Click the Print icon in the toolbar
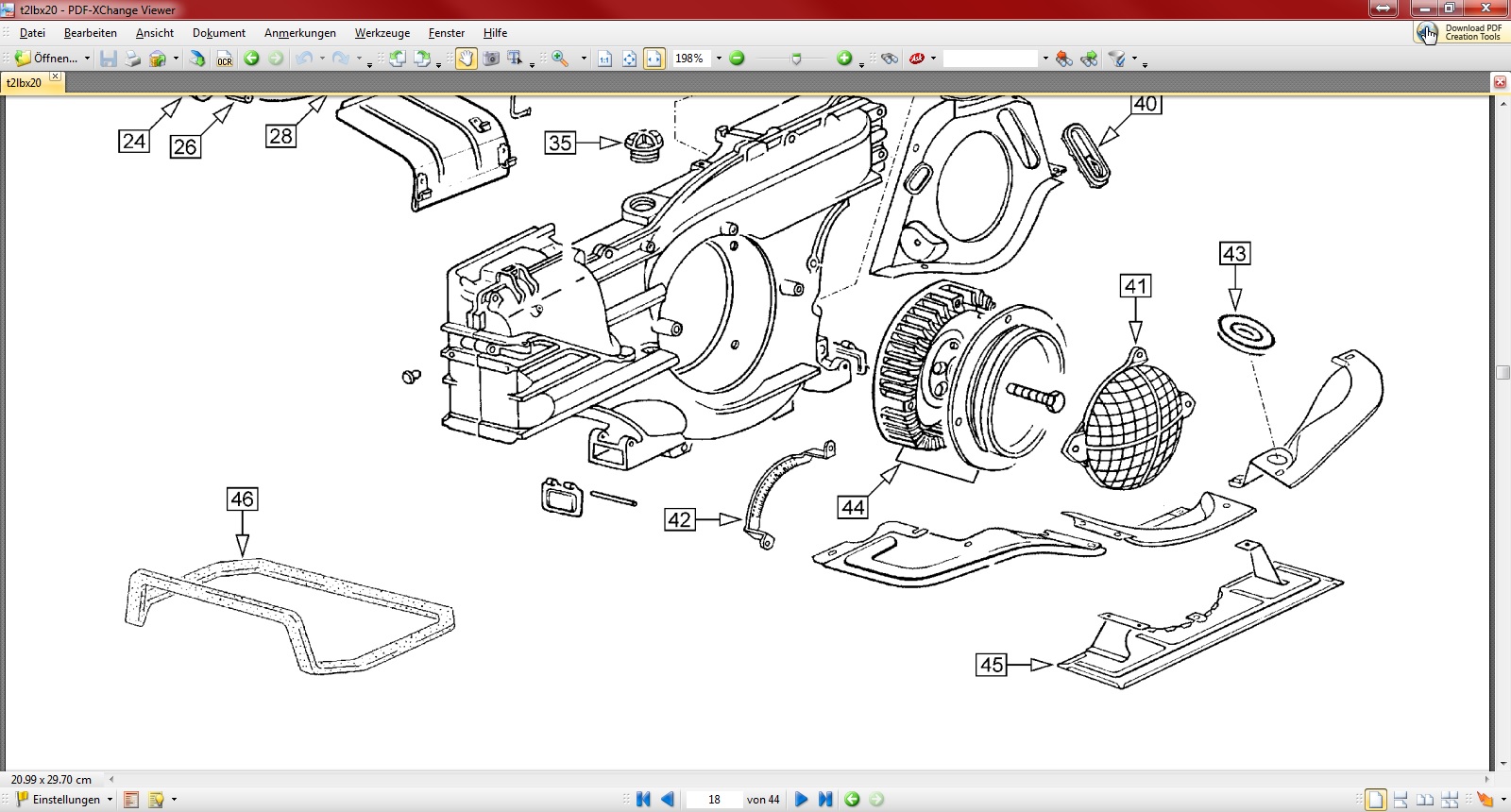Image resolution: width=1511 pixels, height=812 pixels. [x=133, y=59]
